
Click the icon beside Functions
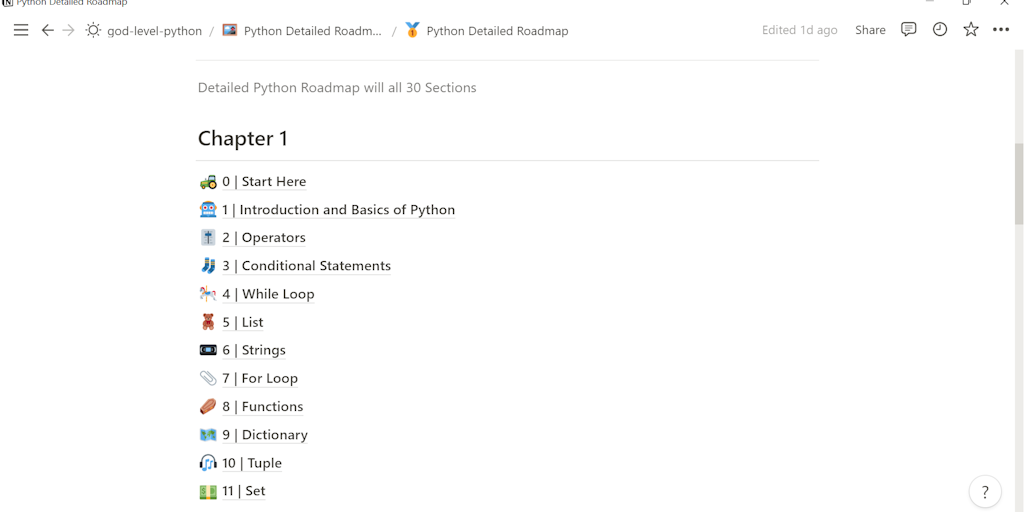208,406
